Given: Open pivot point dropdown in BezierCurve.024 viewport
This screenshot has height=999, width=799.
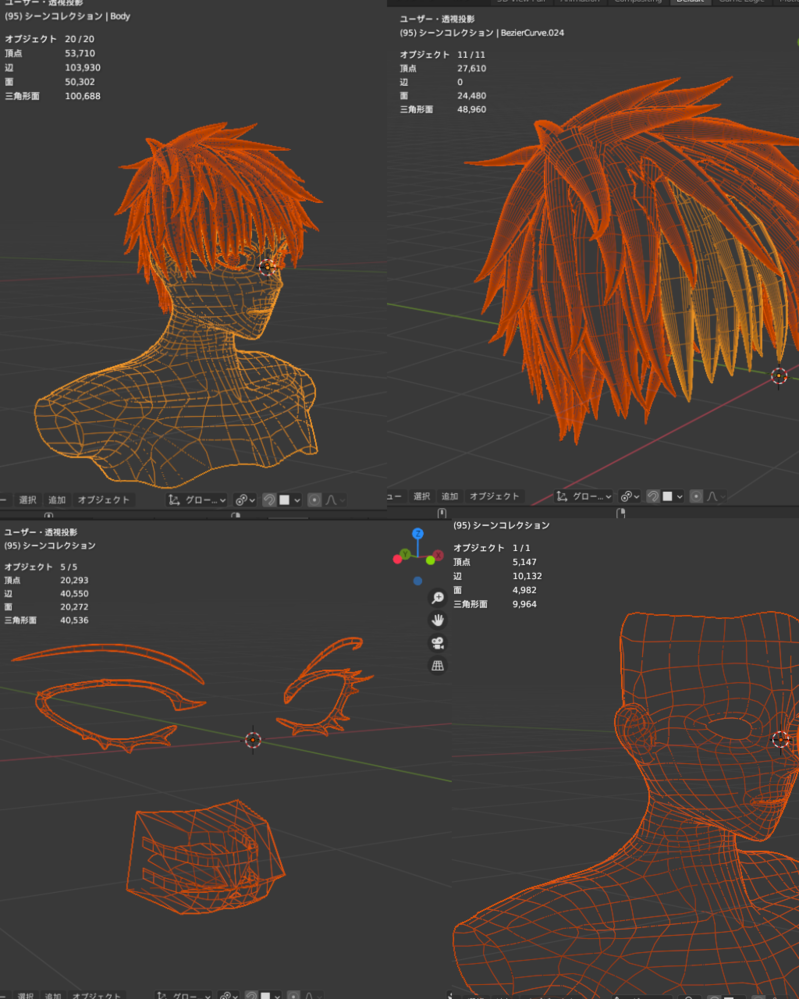Looking at the screenshot, I should click(x=630, y=496).
